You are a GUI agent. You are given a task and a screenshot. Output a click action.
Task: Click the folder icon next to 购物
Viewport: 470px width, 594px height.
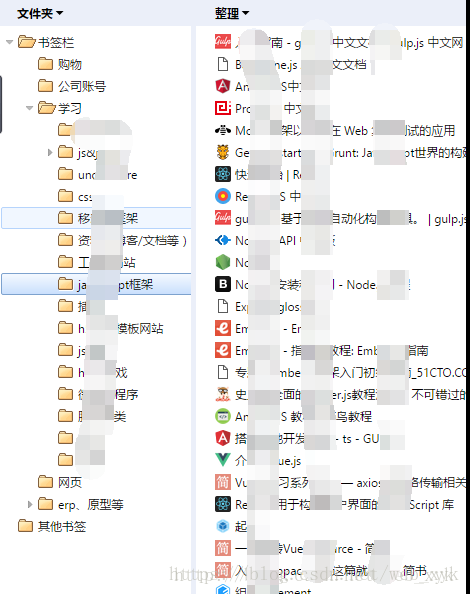pyautogui.click(x=45, y=64)
